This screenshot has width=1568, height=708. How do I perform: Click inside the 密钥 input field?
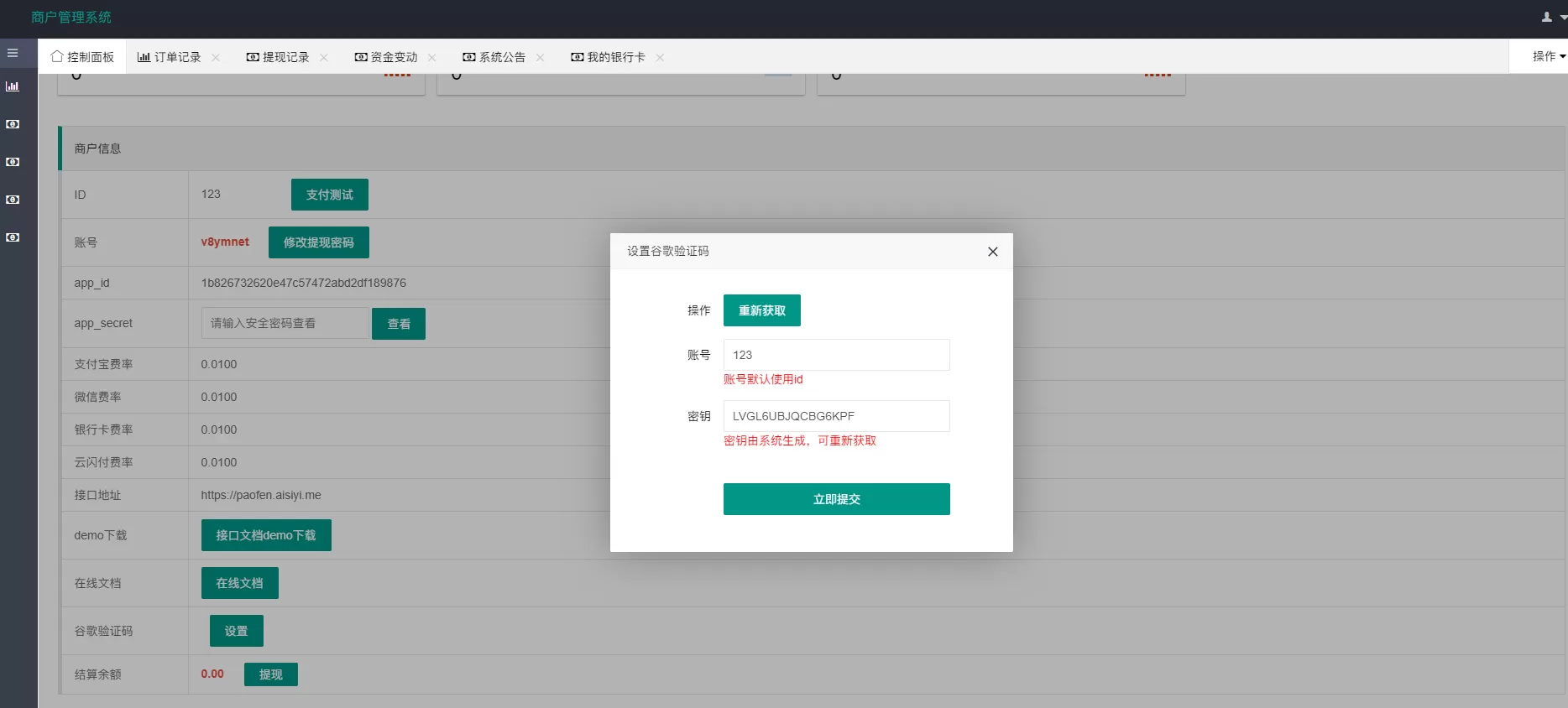[836, 416]
